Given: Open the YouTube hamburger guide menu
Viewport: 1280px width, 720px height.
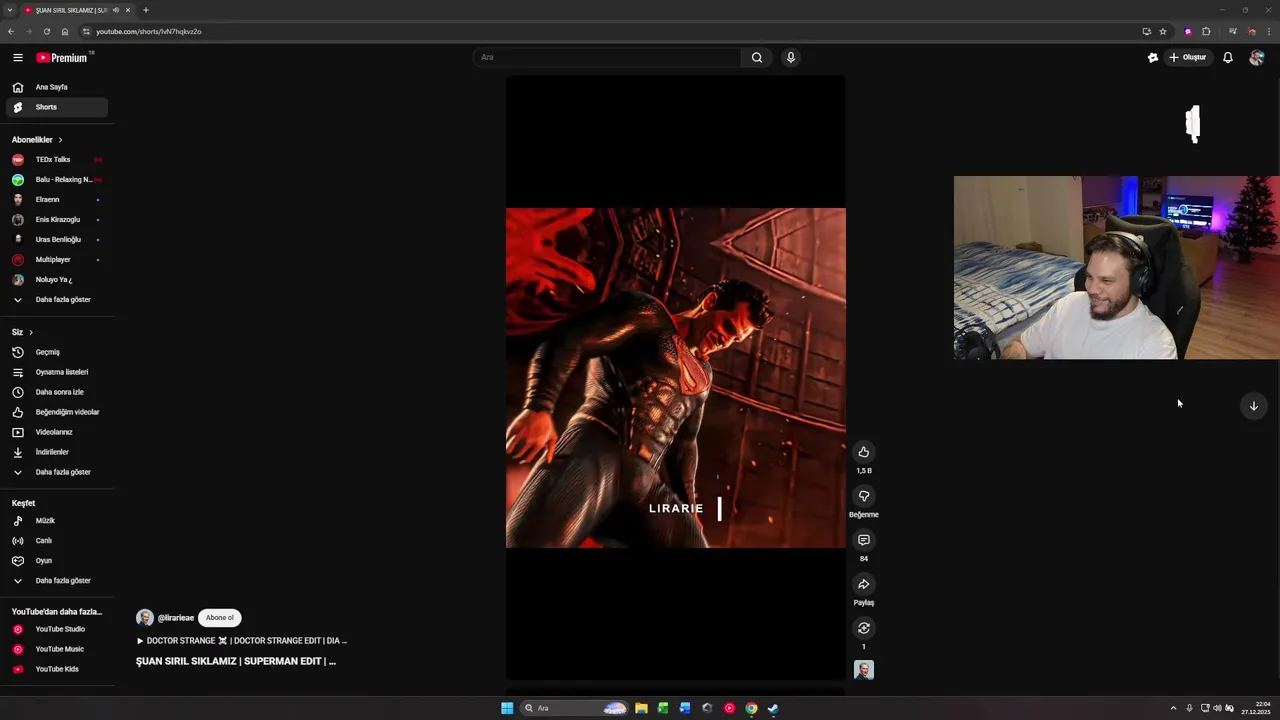Looking at the screenshot, I should pyautogui.click(x=17, y=57).
